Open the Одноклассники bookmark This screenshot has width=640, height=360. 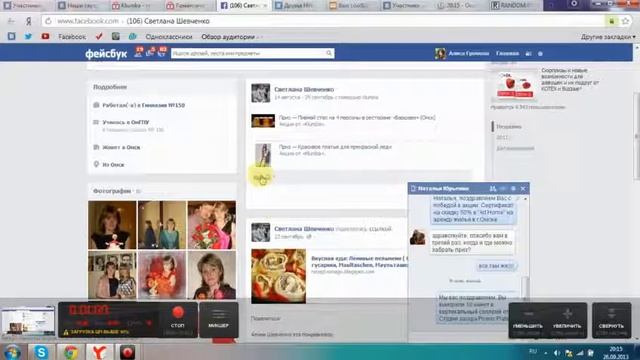[x=169, y=37]
